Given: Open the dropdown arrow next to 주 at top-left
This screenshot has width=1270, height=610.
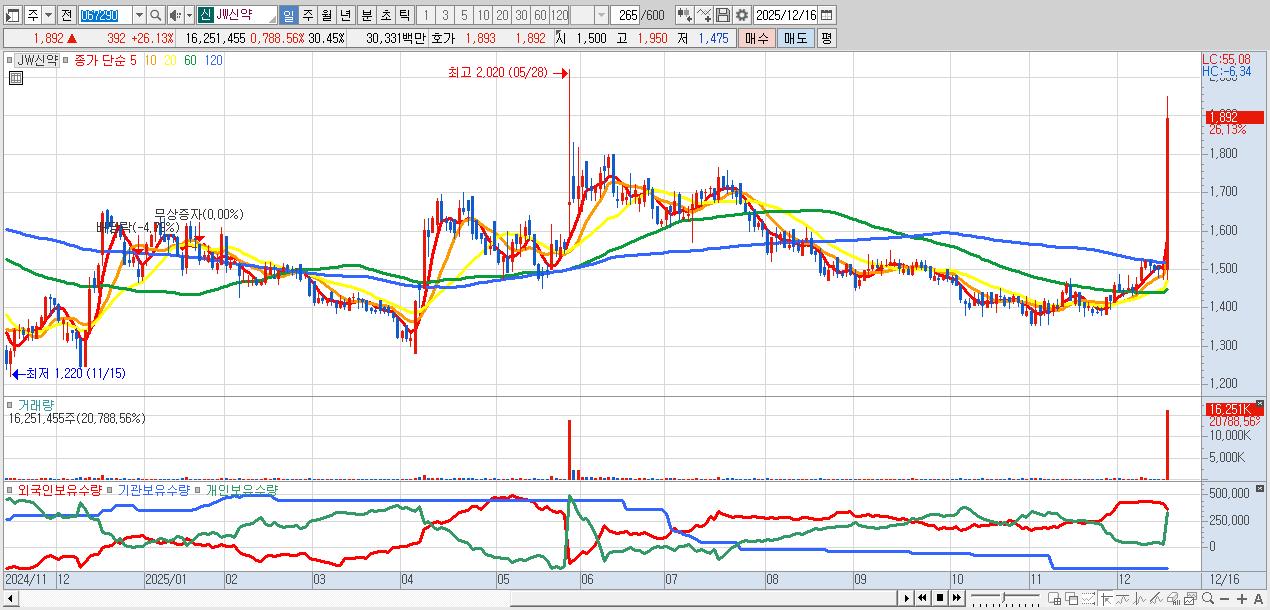Looking at the screenshot, I should (x=47, y=15).
